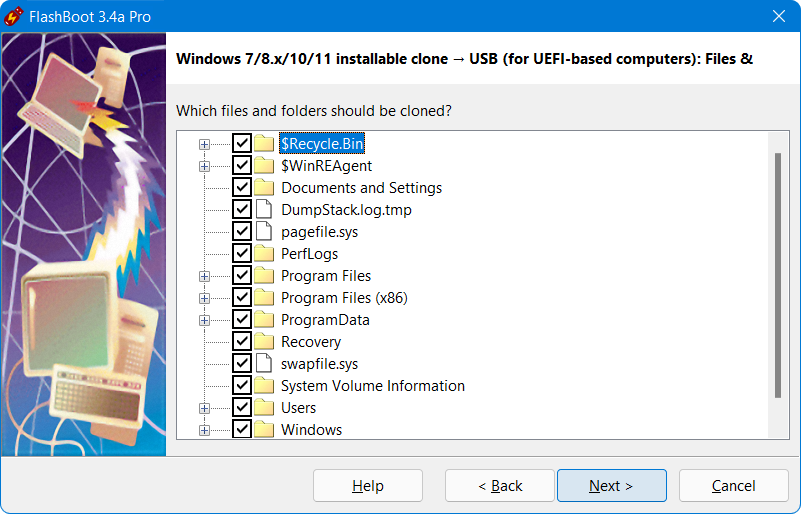This screenshot has height=514, width=801.
Task: Select the Program Files tree item
Action: [x=326, y=275]
